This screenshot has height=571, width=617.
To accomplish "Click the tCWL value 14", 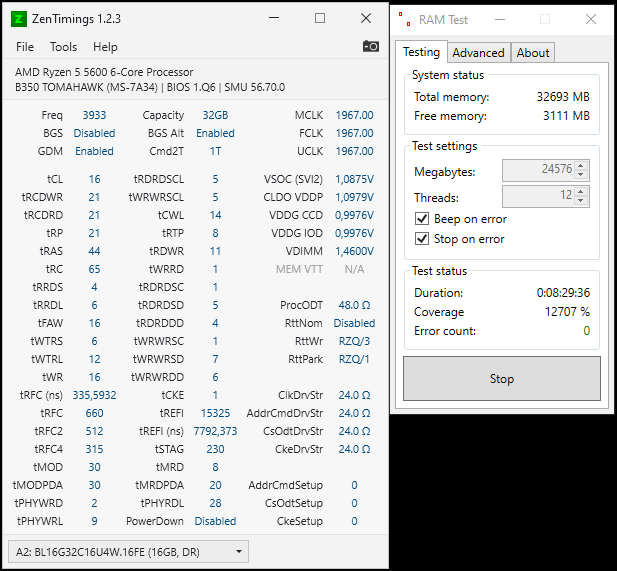I will click(x=215, y=215).
